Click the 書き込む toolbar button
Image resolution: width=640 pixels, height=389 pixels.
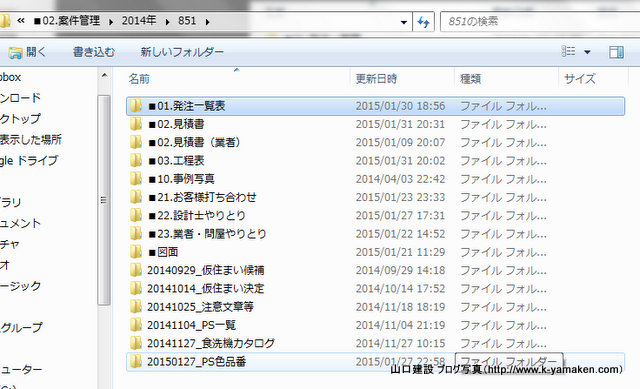94,52
